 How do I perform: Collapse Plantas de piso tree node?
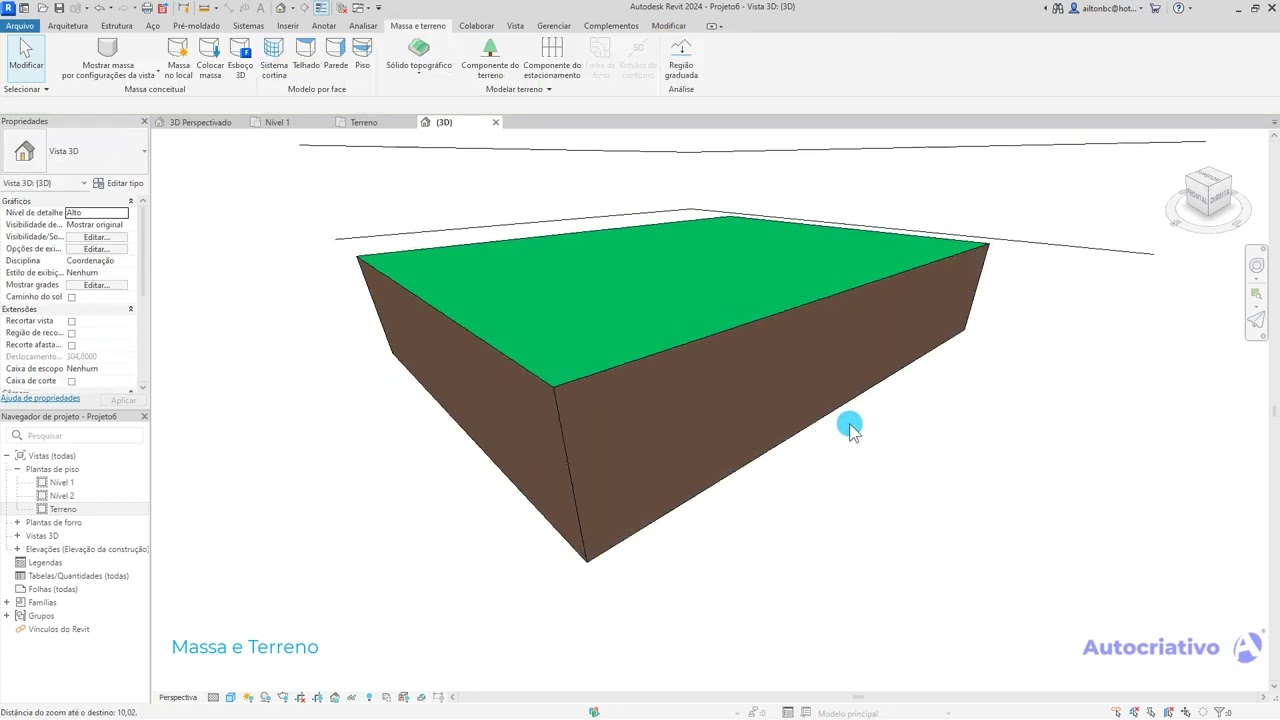(17, 469)
